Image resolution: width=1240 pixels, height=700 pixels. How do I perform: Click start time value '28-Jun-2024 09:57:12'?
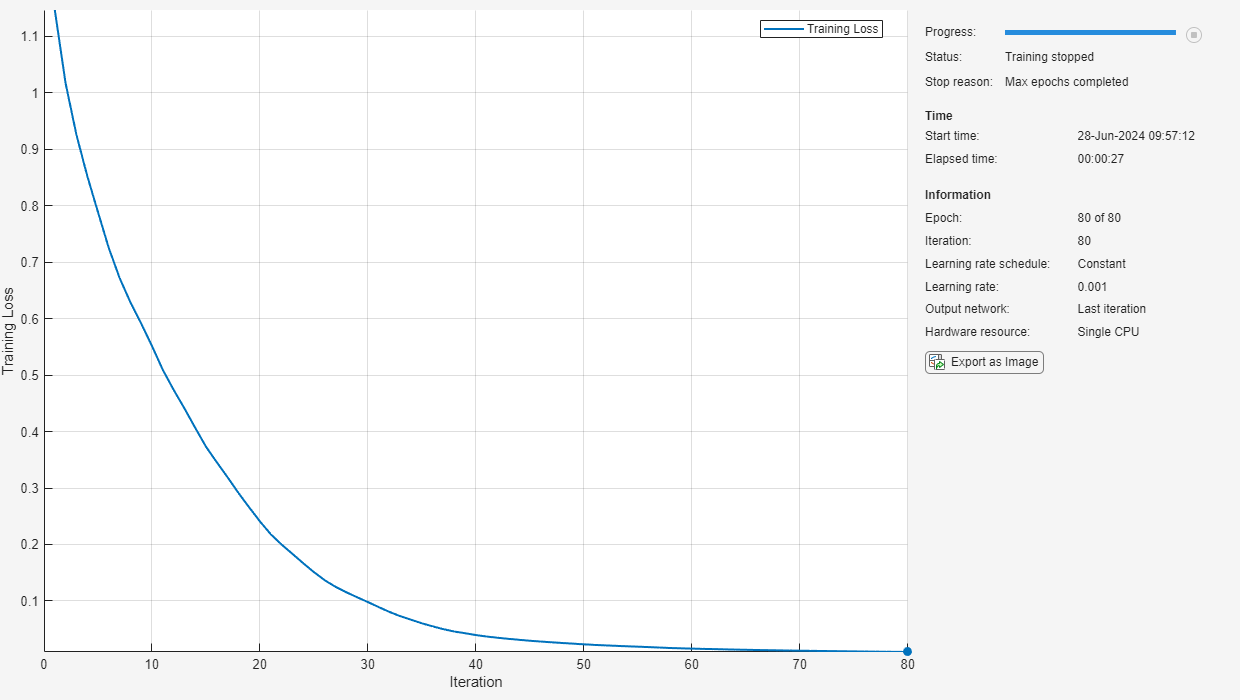[1136, 136]
